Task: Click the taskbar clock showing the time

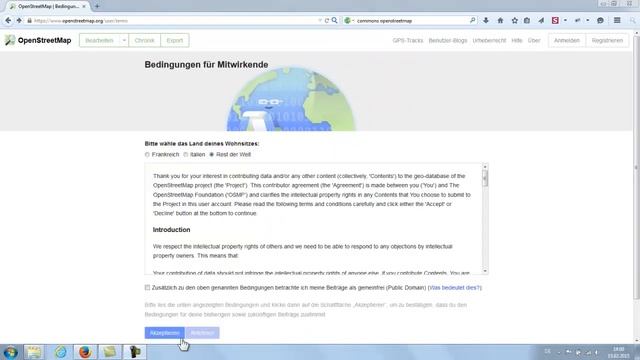Action: coord(618,352)
